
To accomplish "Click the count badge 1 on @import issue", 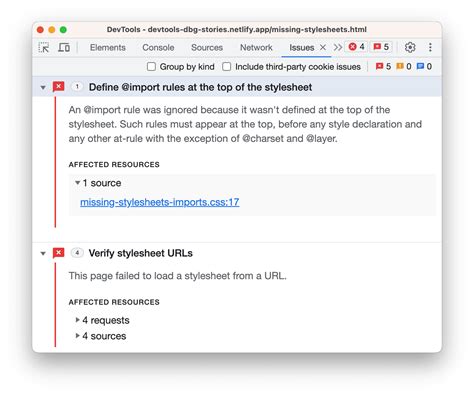I will (x=77, y=87).
